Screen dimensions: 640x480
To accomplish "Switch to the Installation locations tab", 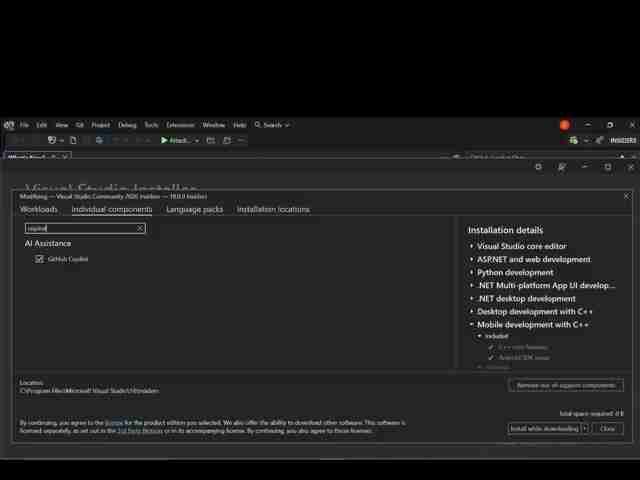I will click(x=273, y=209).
